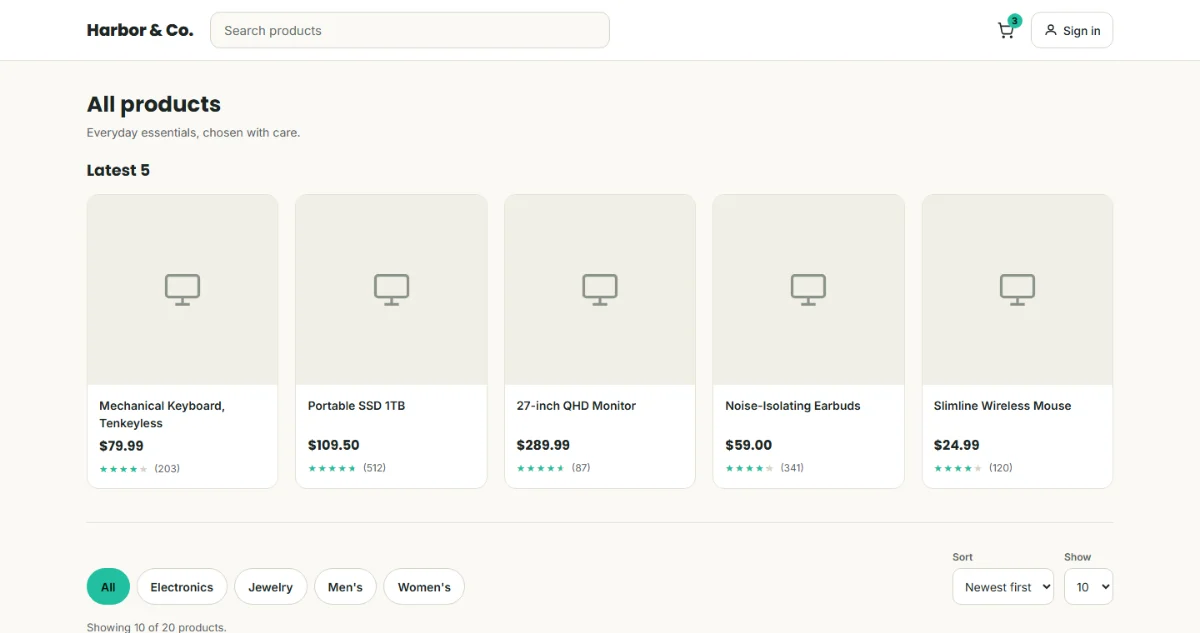This screenshot has width=1200, height=633.
Task: Click the star rating under the Portable SSD 1TB price
Action: [x=332, y=468]
